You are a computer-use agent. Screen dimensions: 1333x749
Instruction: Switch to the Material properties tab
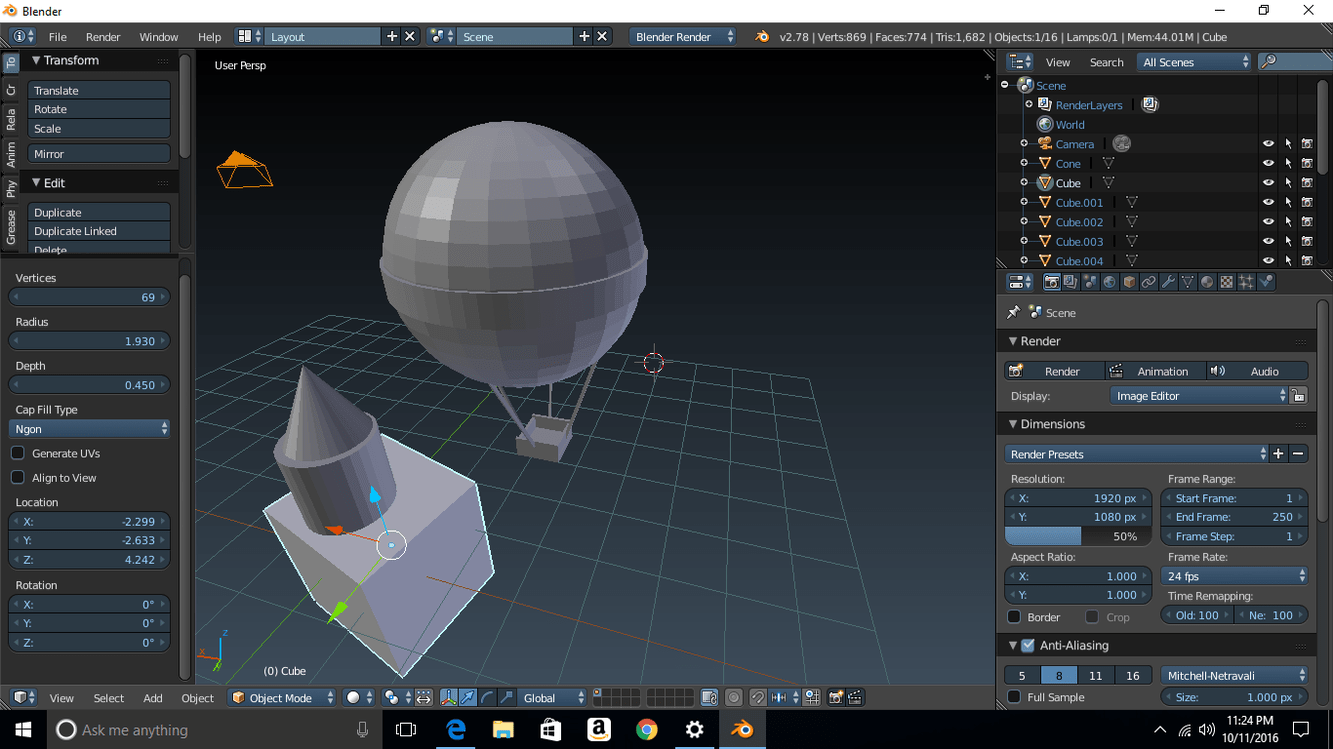click(1207, 283)
